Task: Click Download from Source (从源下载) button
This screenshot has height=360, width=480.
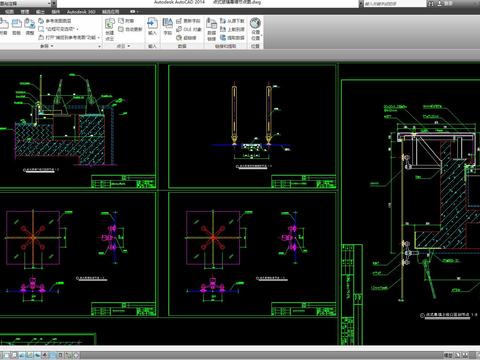Action: pyautogui.click(x=232, y=21)
